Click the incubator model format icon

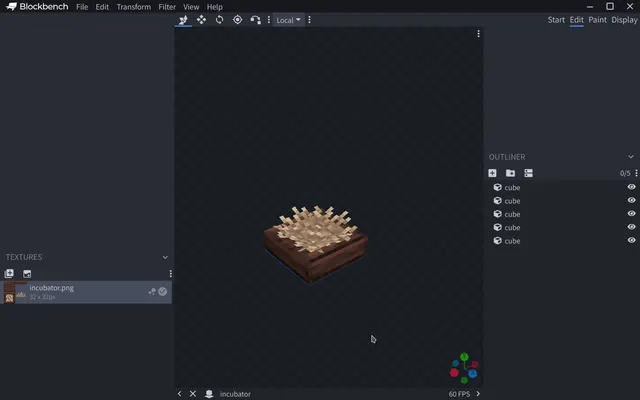click(x=209, y=393)
